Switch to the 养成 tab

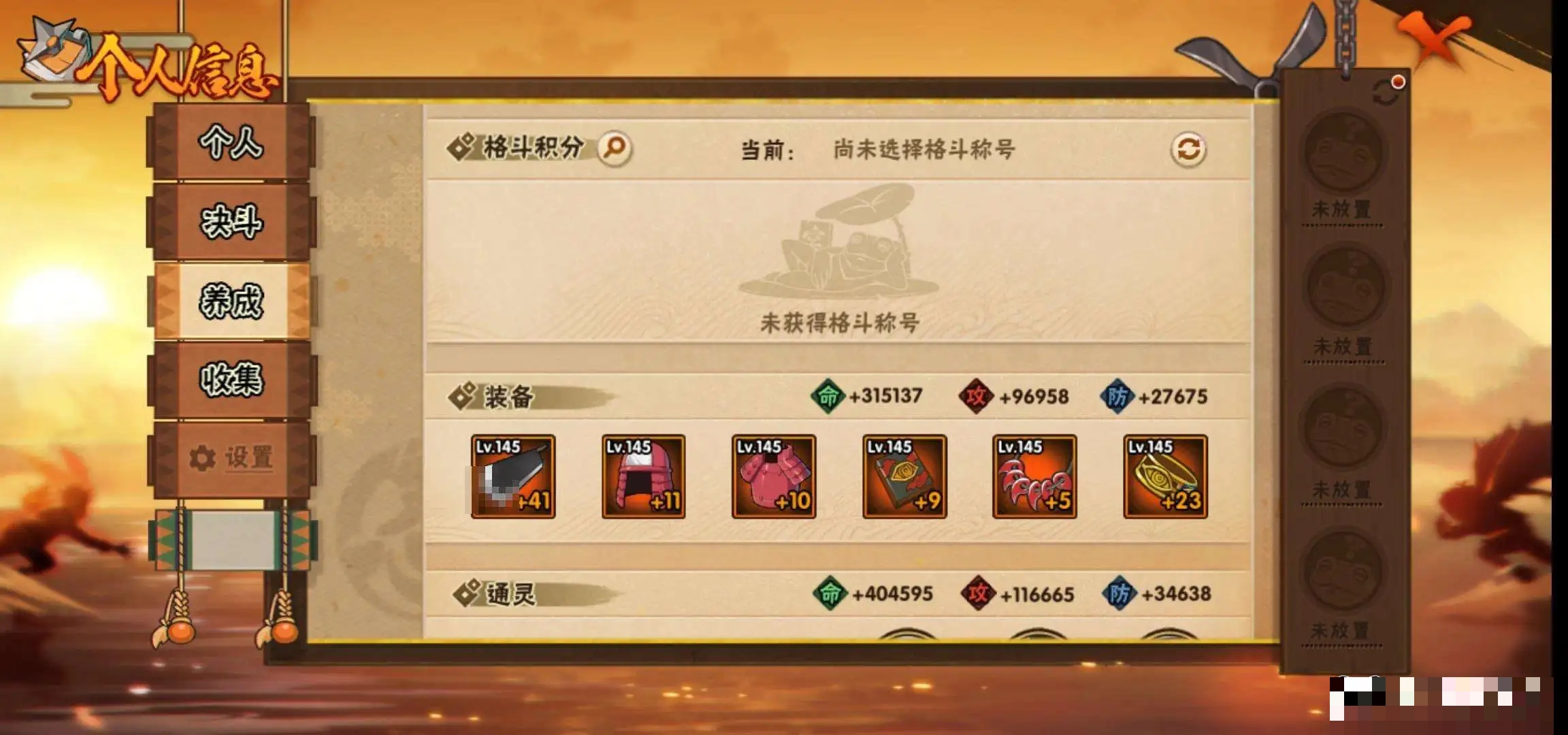231,301
